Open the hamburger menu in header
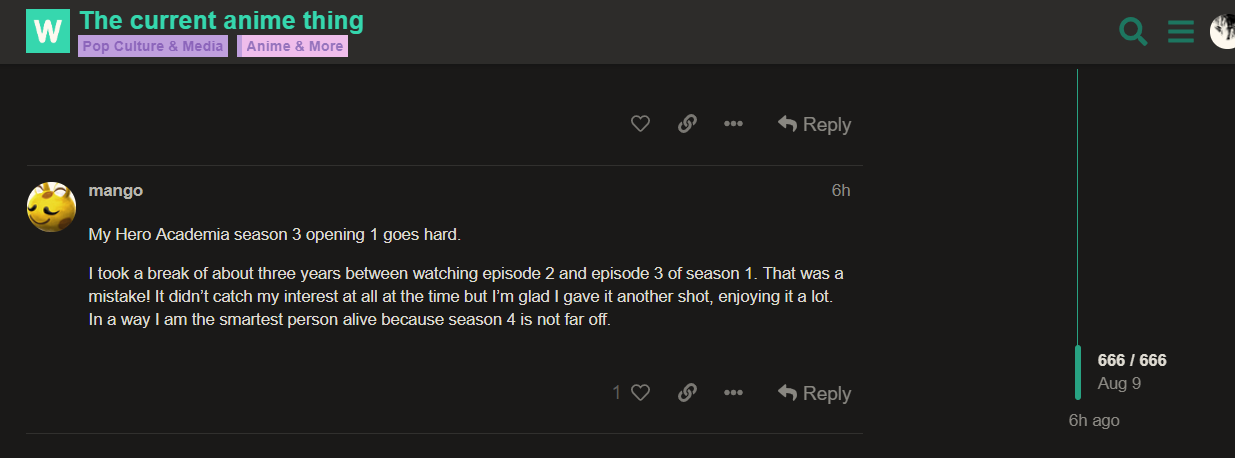The image size is (1235, 458). [1181, 32]
